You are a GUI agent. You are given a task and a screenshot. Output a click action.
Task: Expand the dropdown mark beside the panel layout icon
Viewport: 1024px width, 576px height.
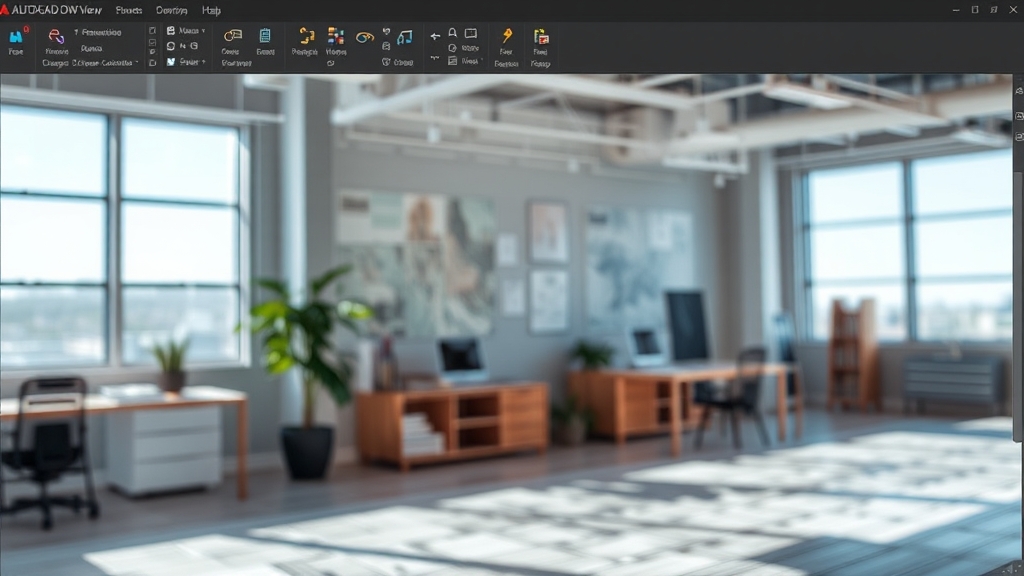(x=481, y=61)
